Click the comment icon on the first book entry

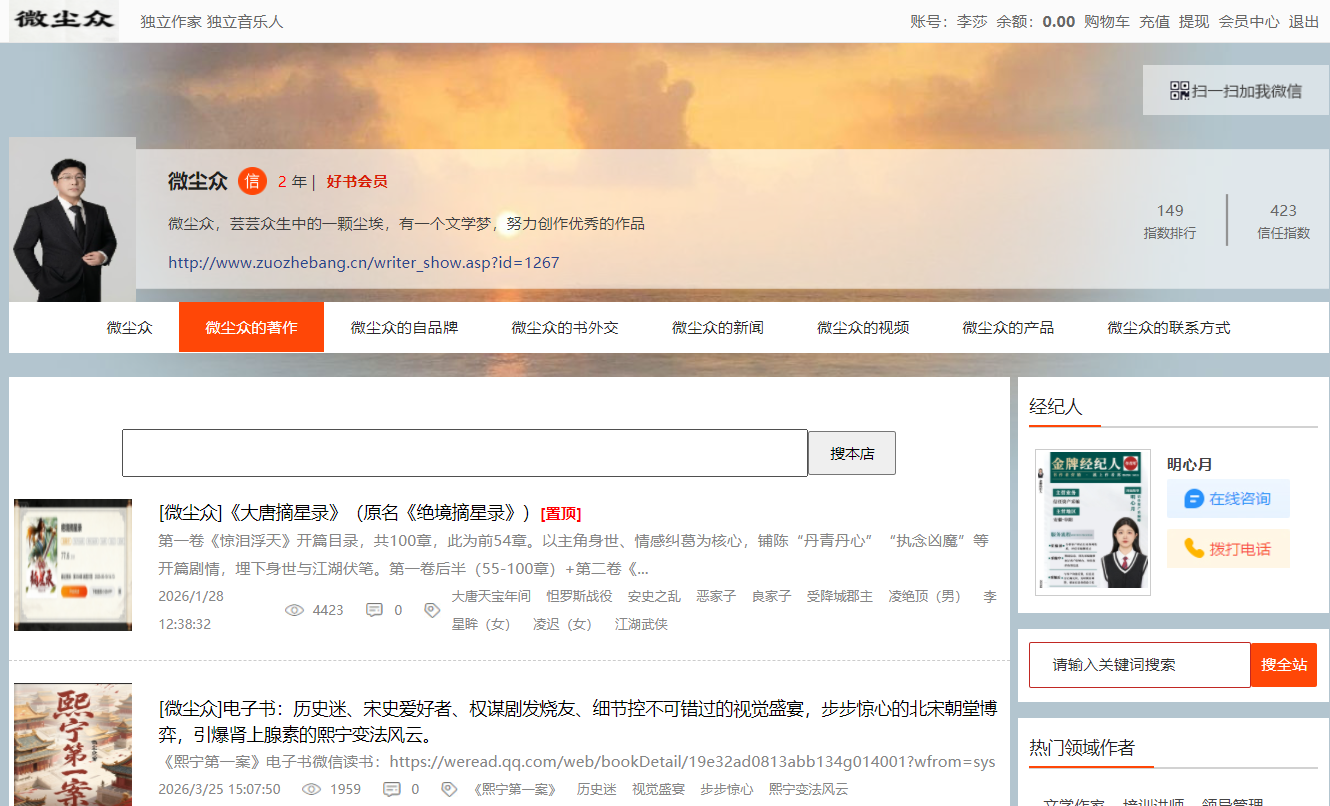pos(374,610)
